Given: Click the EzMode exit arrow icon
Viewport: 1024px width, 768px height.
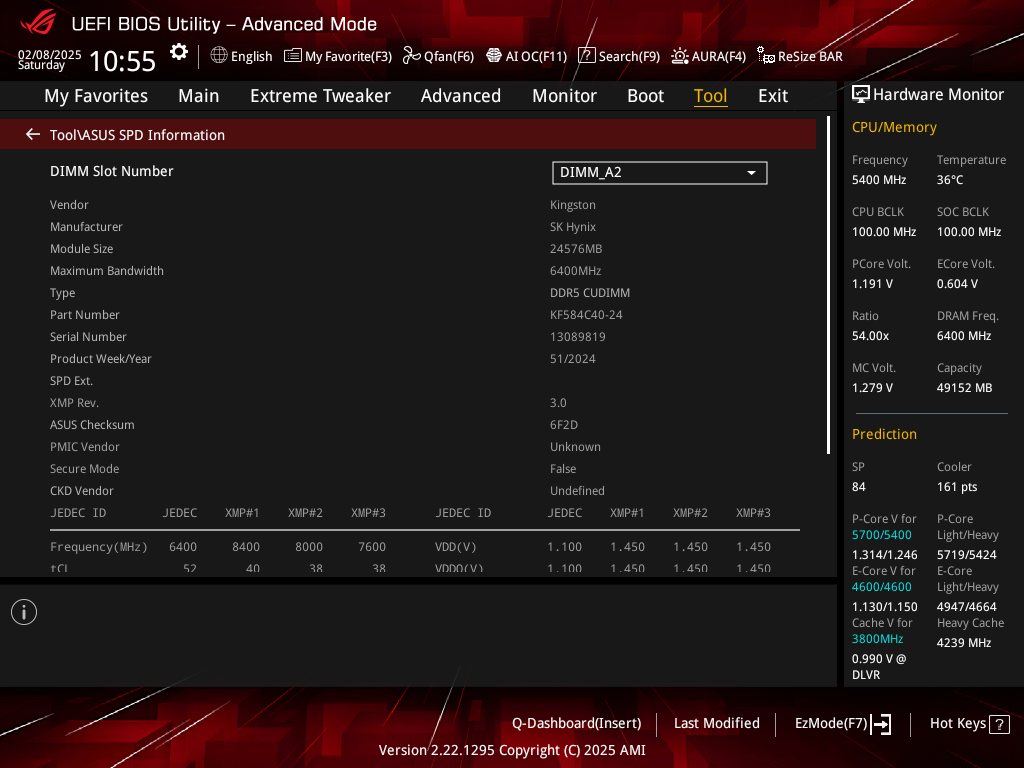Looking at the screenshot, I should (x=881, y=724).
